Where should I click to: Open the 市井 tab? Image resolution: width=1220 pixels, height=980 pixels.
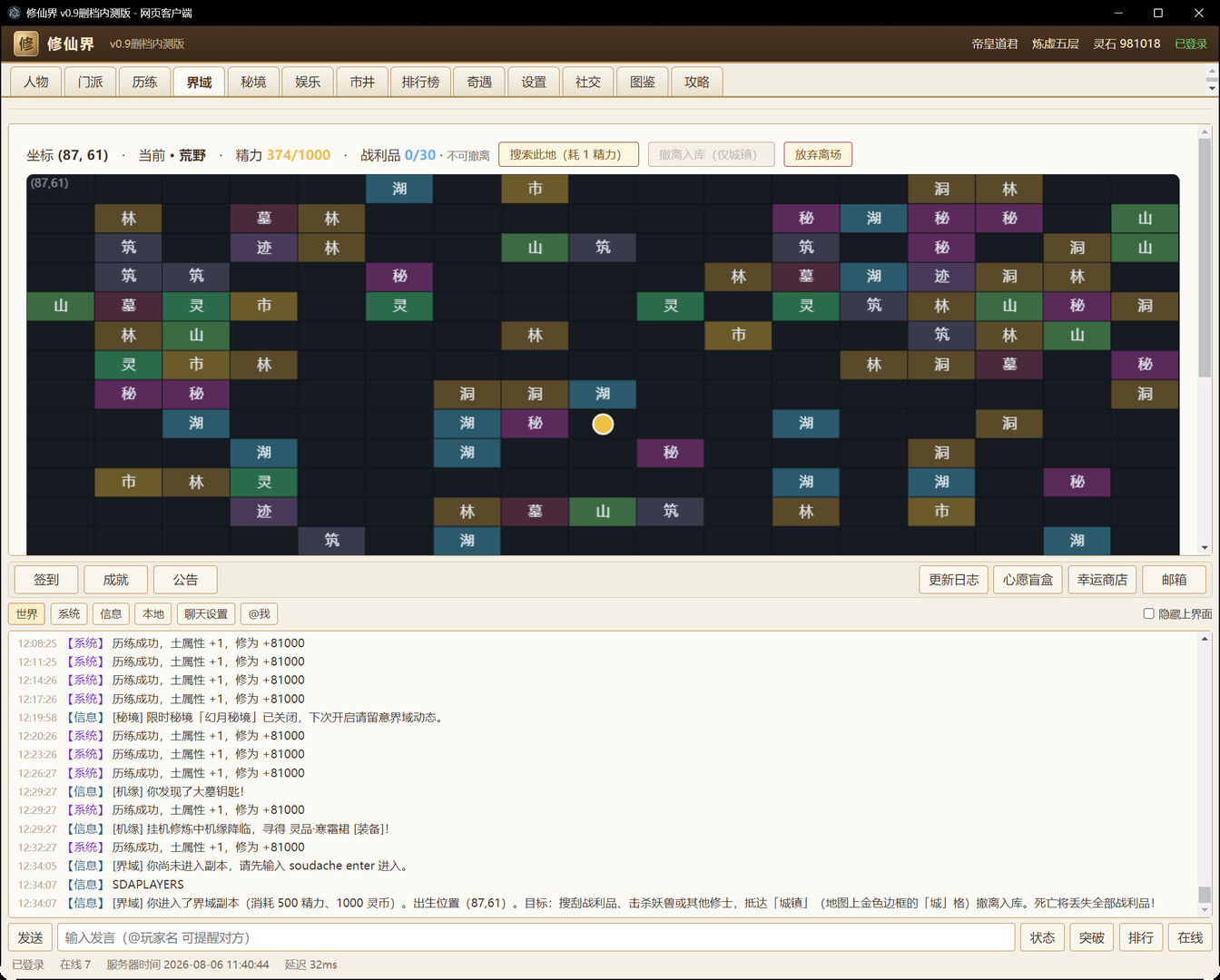coord(363,82)
